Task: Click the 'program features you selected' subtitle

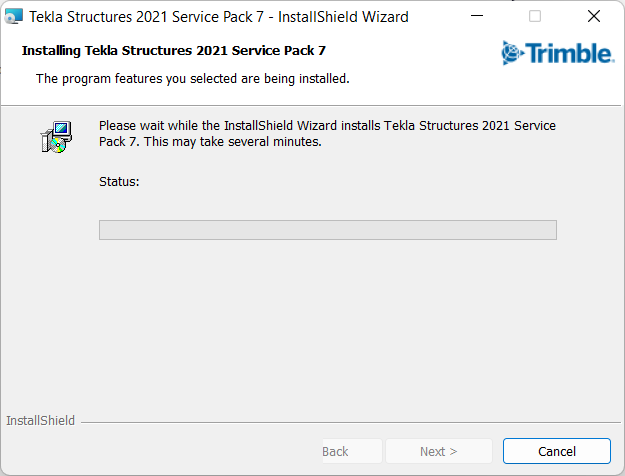Action: (192, 78)
